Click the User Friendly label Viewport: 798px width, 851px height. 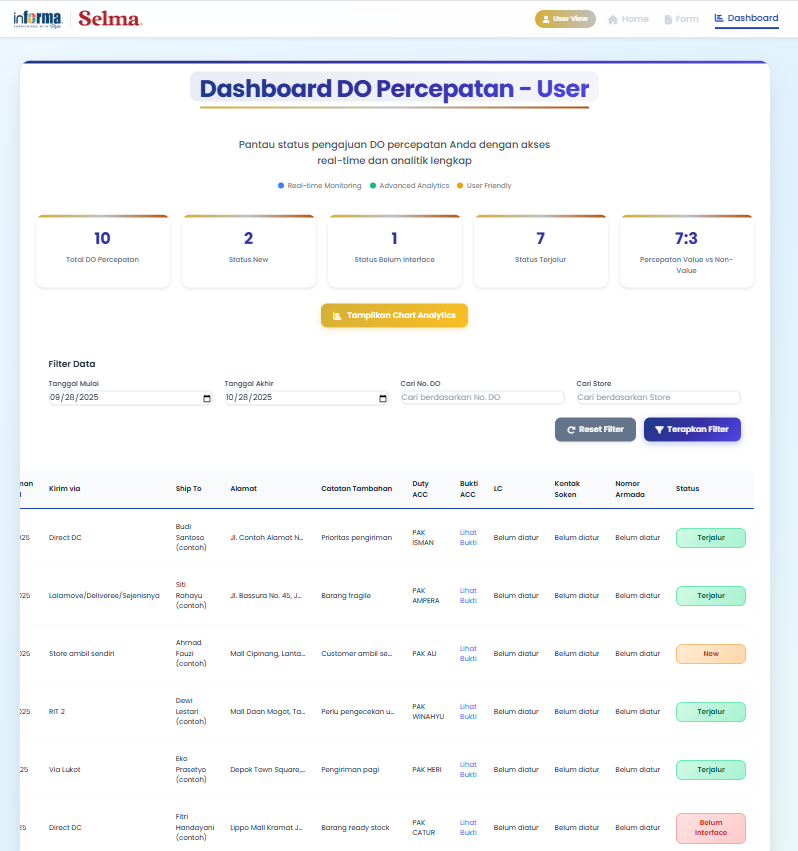489,186
